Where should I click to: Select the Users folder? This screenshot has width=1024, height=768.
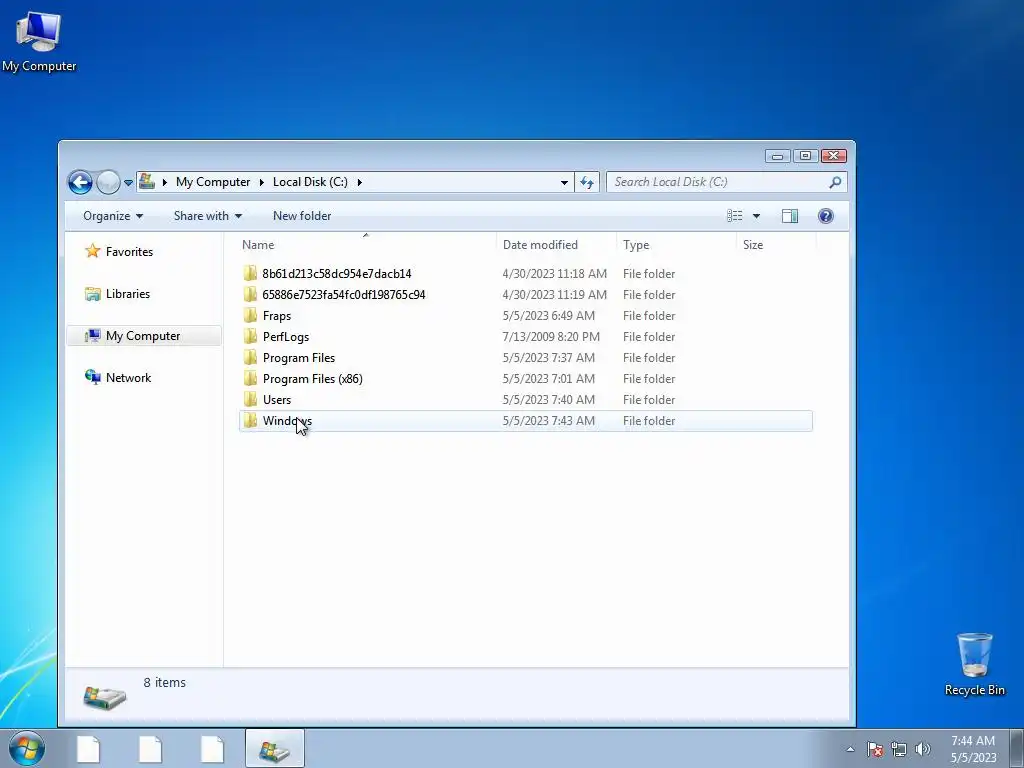(526, 400)
